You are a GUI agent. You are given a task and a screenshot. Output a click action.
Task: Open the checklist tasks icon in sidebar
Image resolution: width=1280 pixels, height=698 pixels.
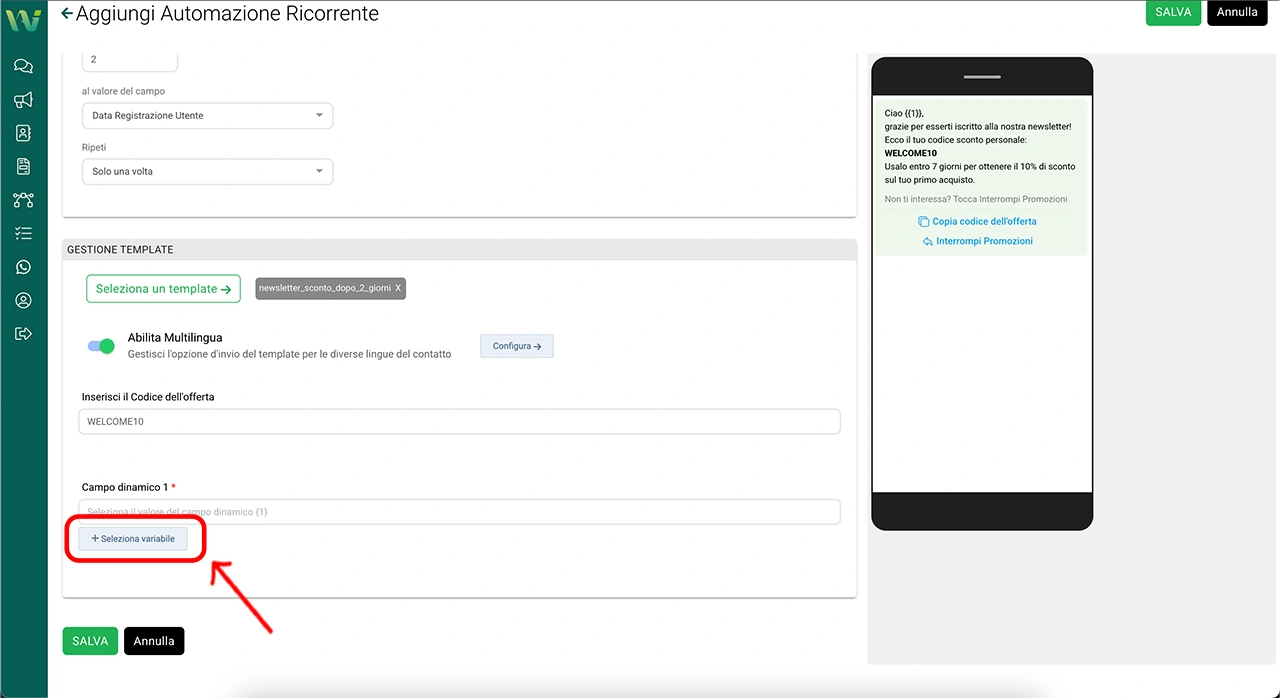click(23, 233)
